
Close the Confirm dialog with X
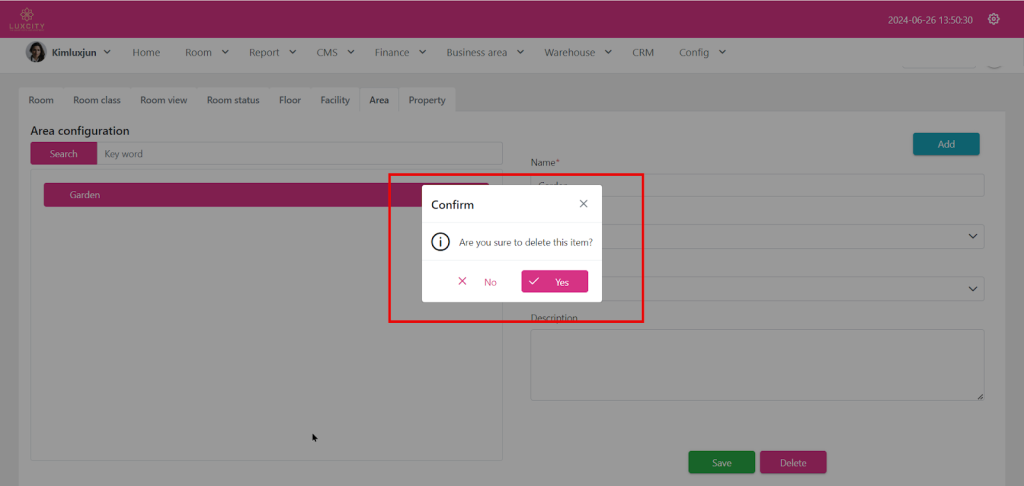point(583,204)
